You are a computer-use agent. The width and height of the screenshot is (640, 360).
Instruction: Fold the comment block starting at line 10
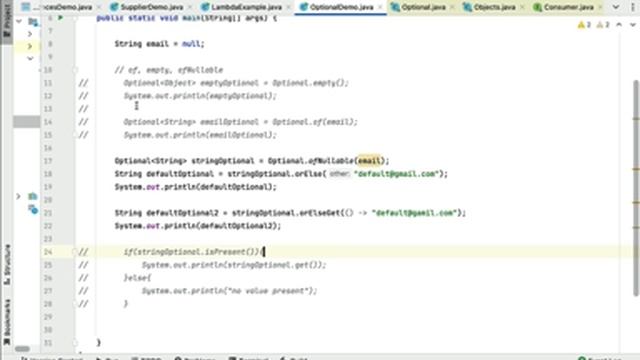click(75, 70)
